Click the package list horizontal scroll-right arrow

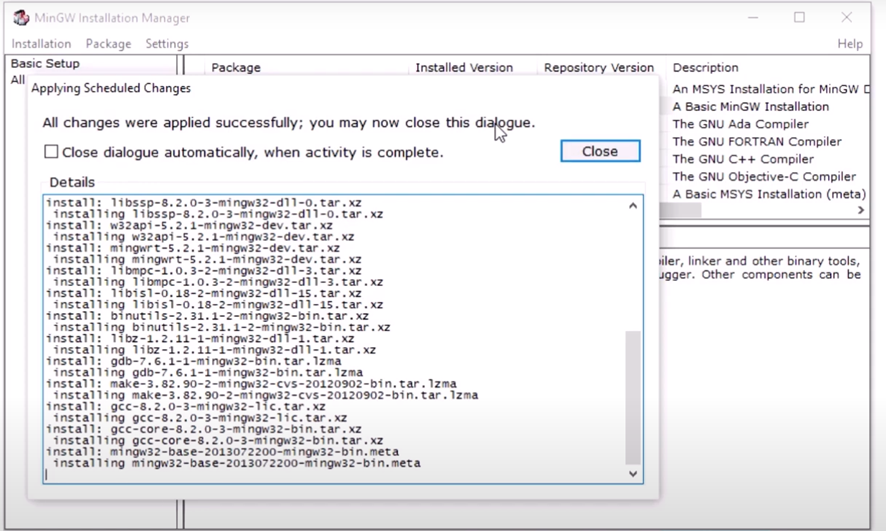click(860, 211)
